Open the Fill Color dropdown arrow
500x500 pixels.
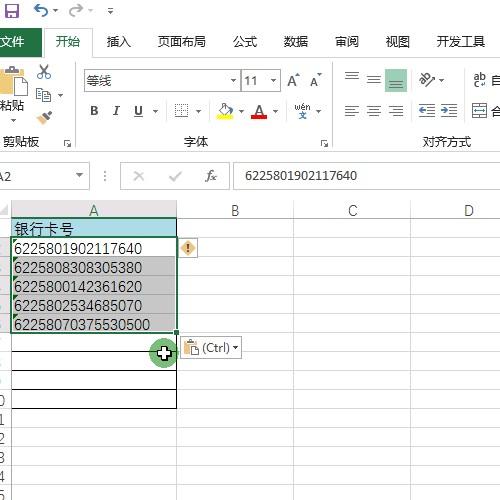tap(241, 111)
